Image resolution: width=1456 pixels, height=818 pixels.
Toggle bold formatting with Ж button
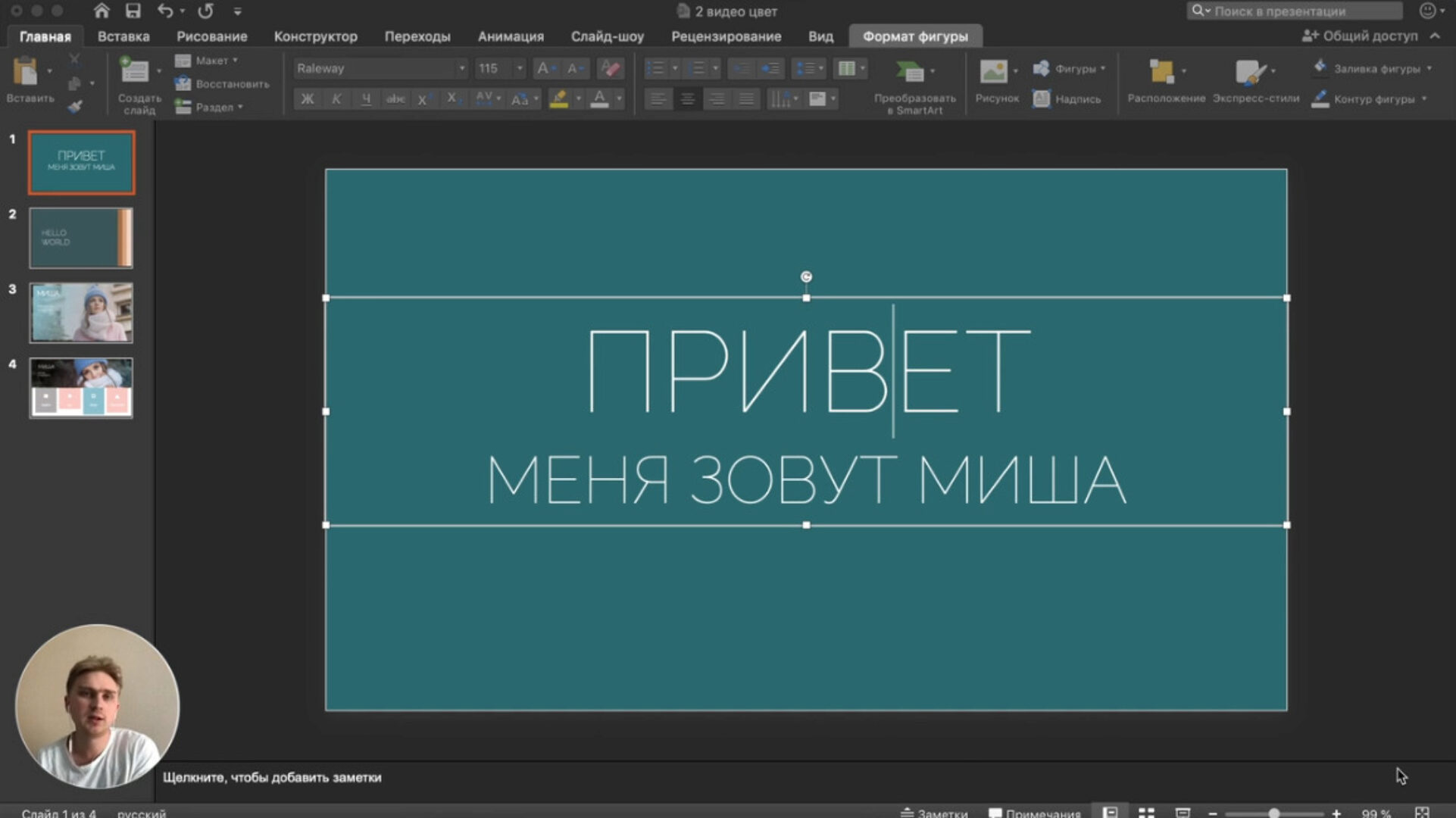[x=307, y=98]
